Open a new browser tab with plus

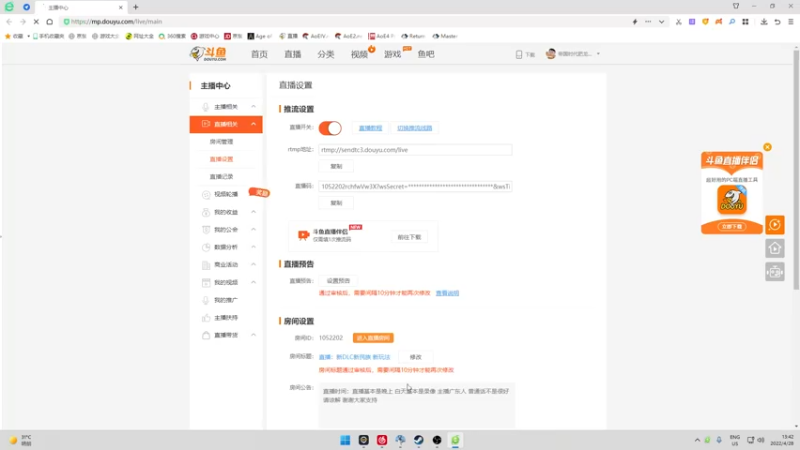click(136, 7)
